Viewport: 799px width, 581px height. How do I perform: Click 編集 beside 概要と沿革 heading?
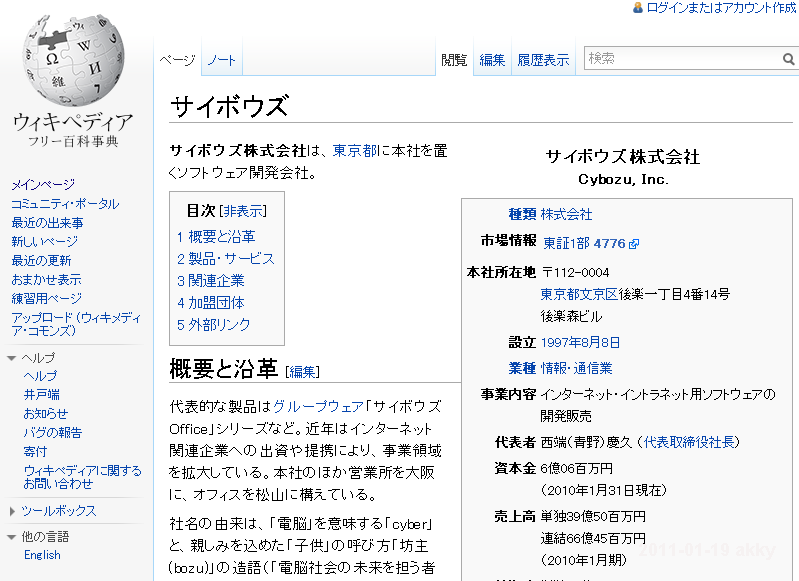point(303,371)
